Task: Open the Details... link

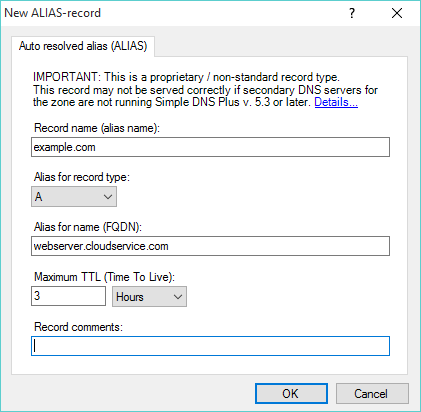Action: 336,102
